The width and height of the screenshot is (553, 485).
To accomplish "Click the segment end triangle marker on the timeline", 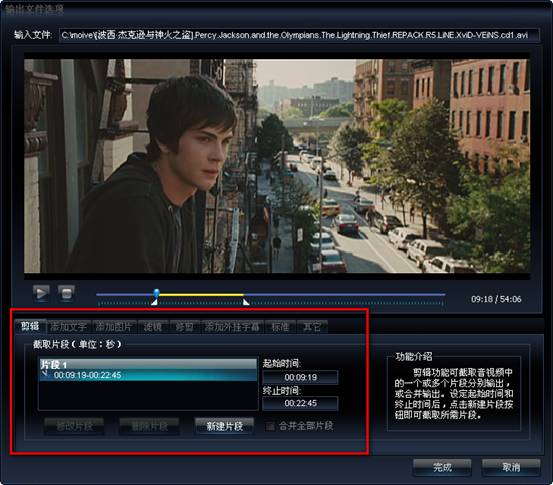I will tap(246, 302).
